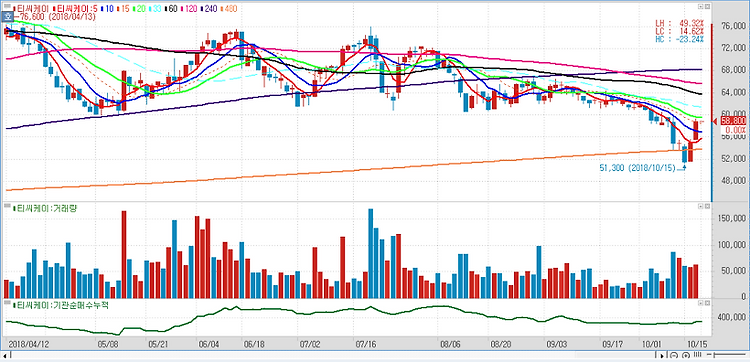This screenshot has height=362, width=750.
Task: Click the 티씨케이:거래량 legend label
Action: point(44,208)
